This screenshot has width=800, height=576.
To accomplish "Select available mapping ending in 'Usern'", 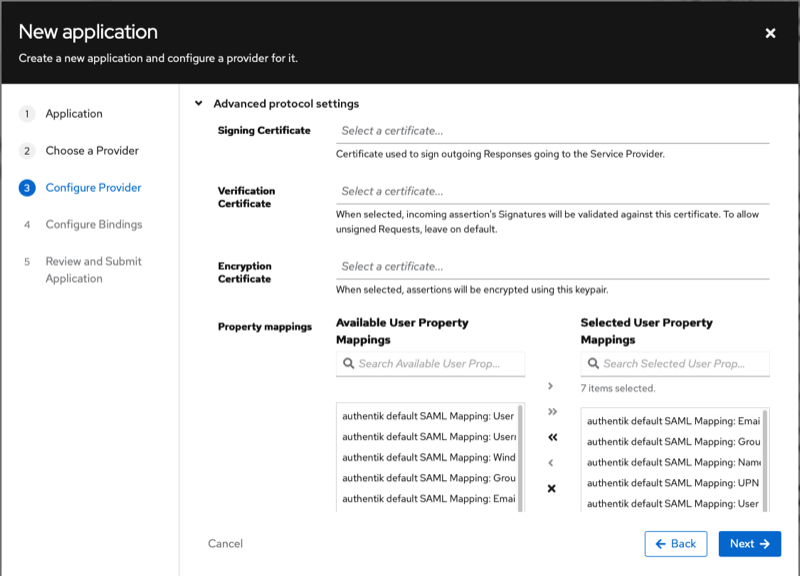I will tap(428, 437).
